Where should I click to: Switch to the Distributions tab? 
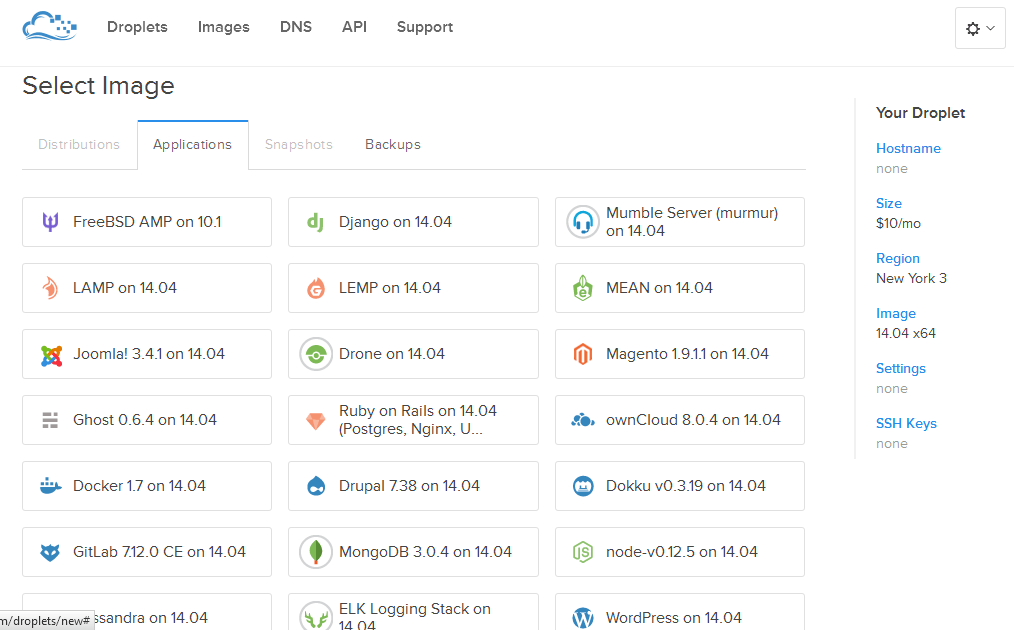pyautogui.click(x=79, y=144)
